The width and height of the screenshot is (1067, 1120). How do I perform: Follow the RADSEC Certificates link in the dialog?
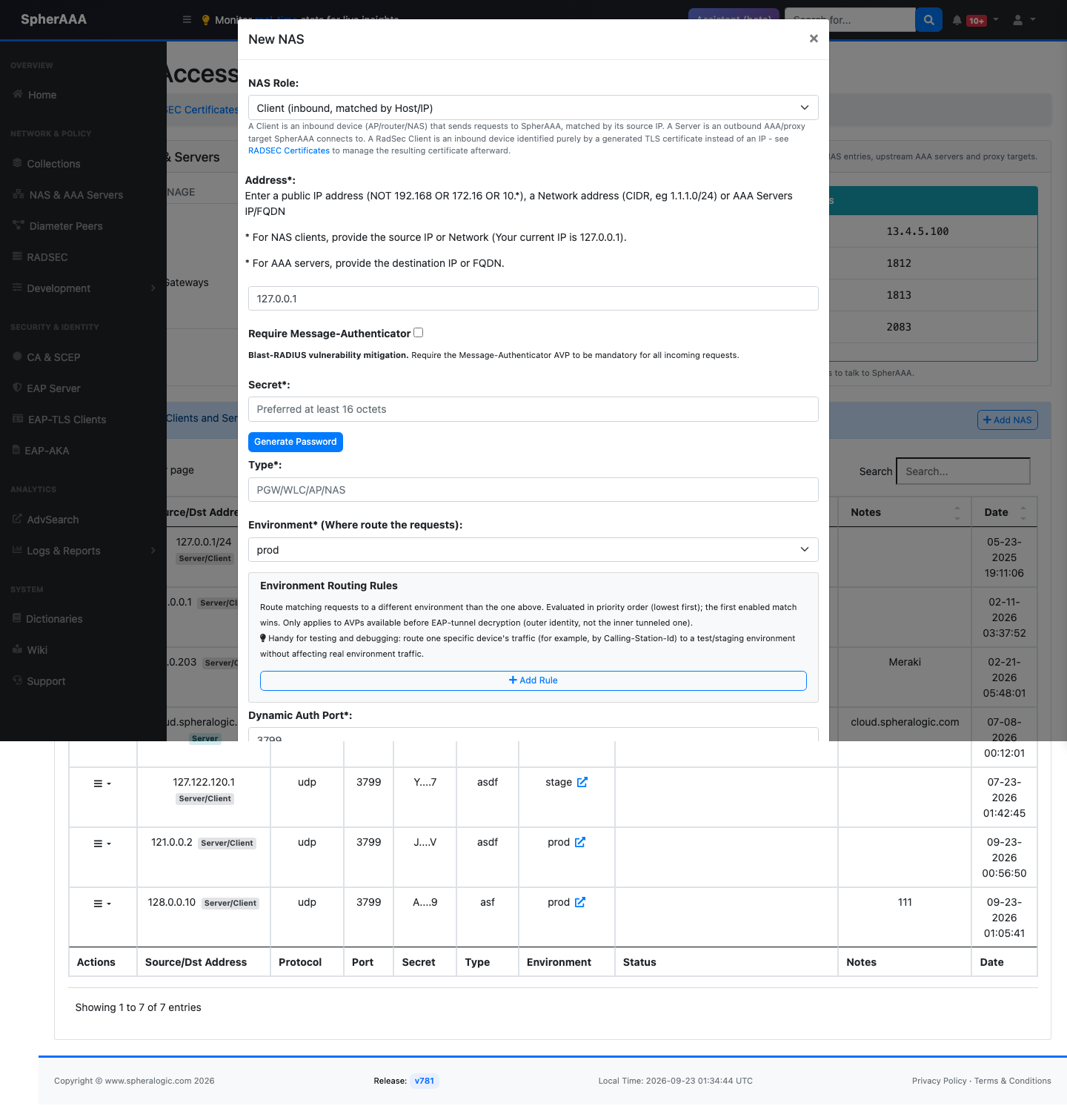pos(289,150)
